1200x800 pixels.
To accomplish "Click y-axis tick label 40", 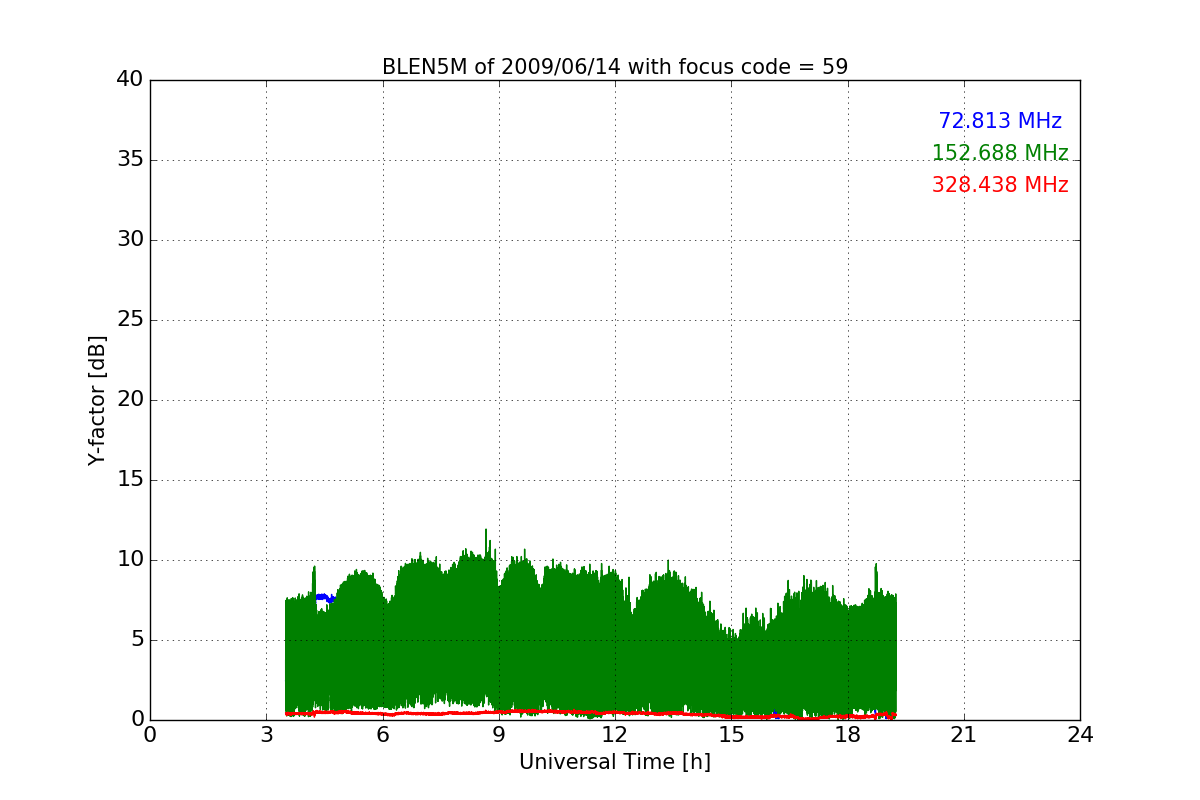I will coord(130,80).
